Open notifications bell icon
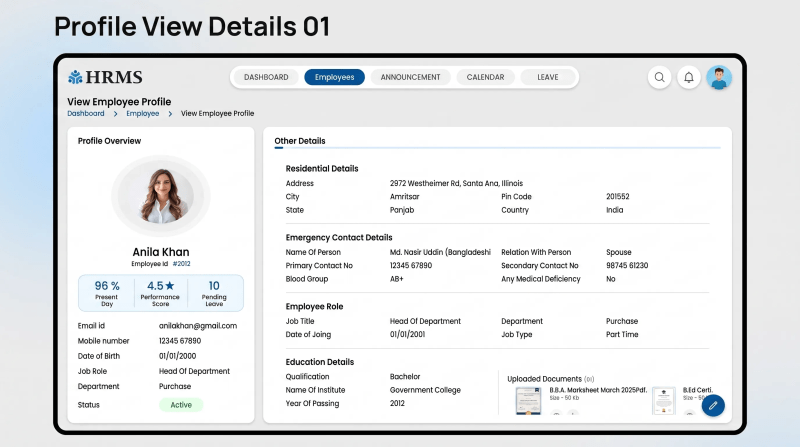800x447 pixels. pyautogui.click(x=689, y=78)
